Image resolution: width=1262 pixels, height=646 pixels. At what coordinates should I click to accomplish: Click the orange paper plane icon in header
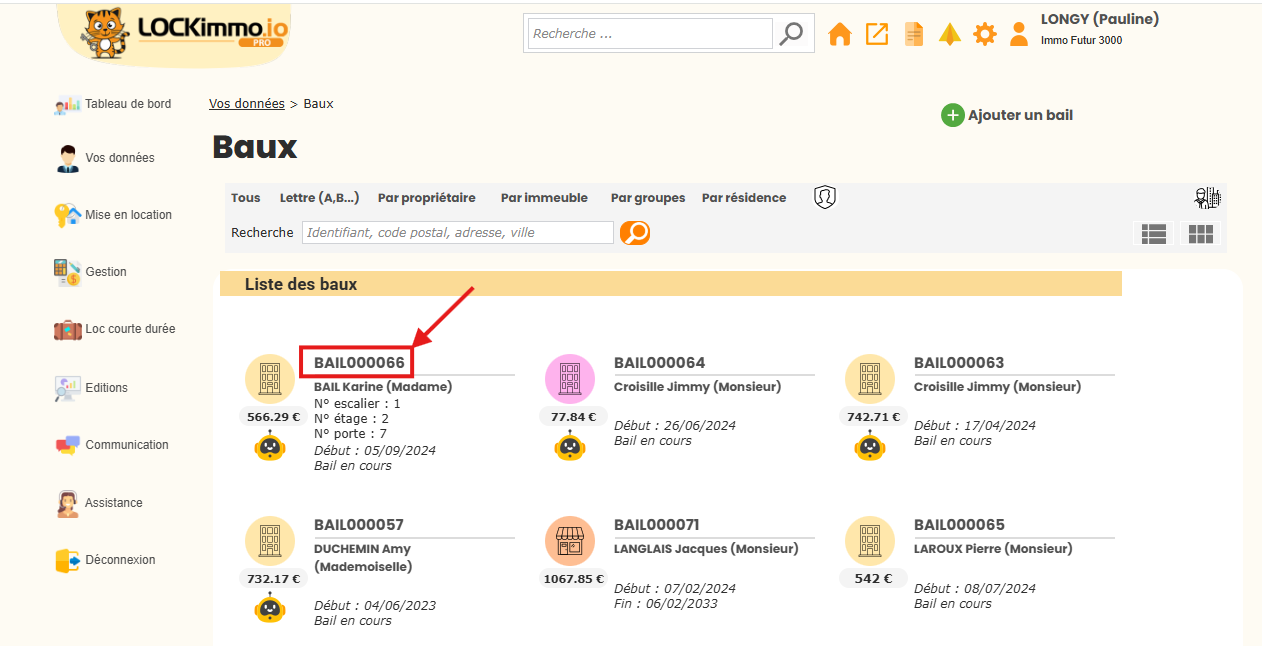[x=950, y=34]
